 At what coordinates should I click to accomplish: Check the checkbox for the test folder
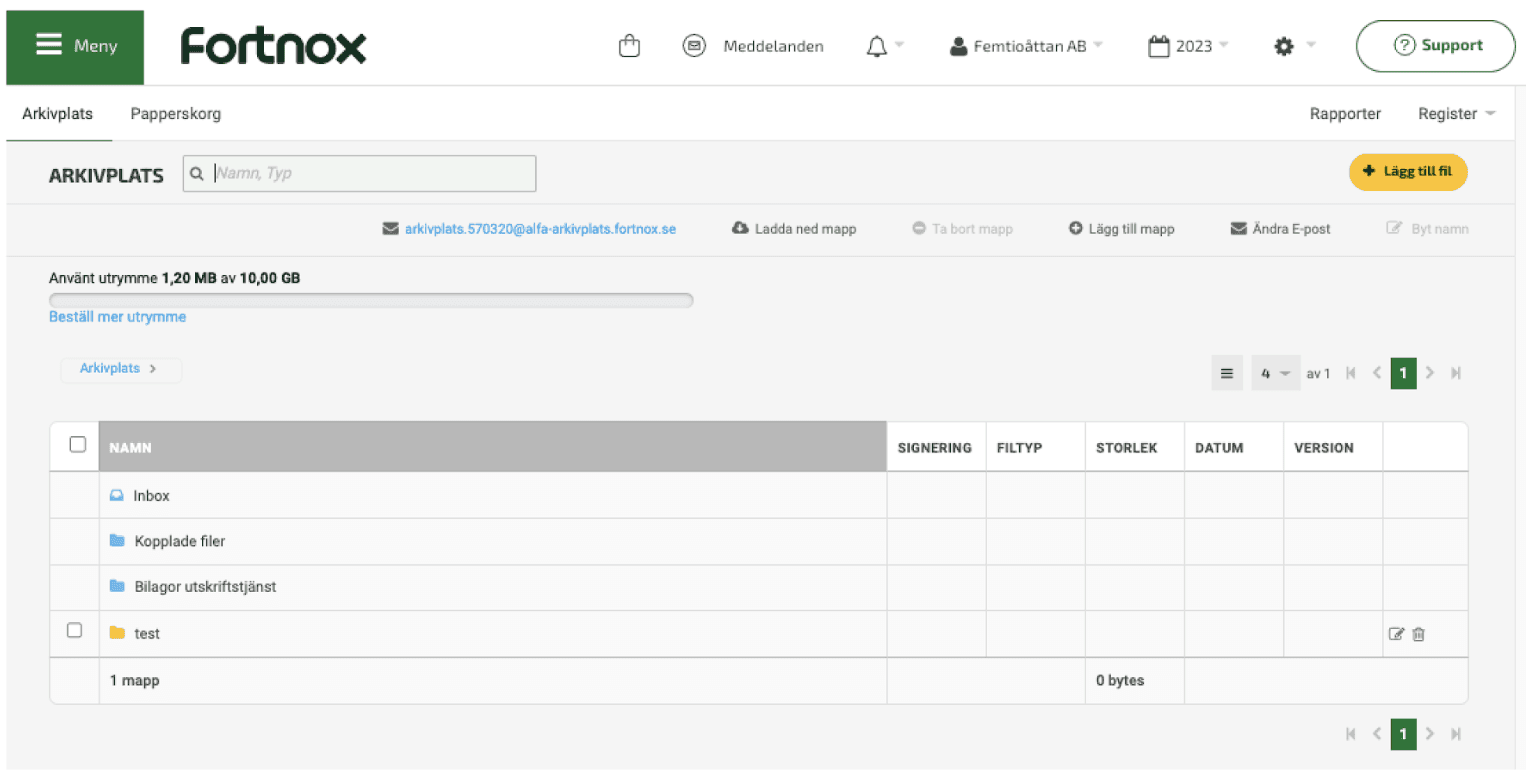tap(74, 631)
